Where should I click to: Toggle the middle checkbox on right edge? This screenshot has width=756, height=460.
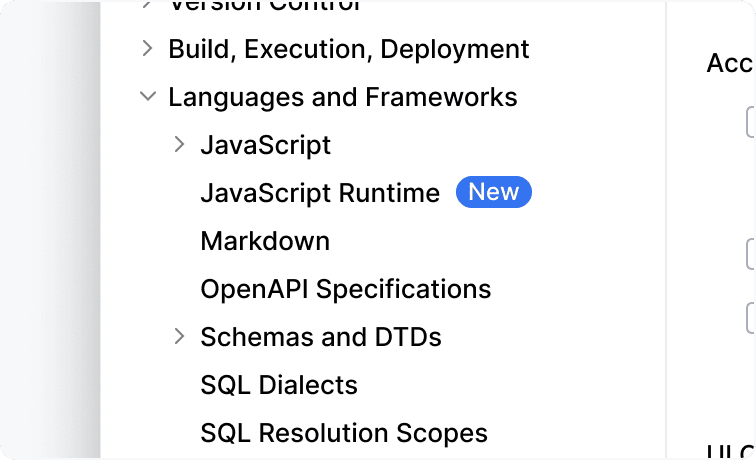point(751,254)
